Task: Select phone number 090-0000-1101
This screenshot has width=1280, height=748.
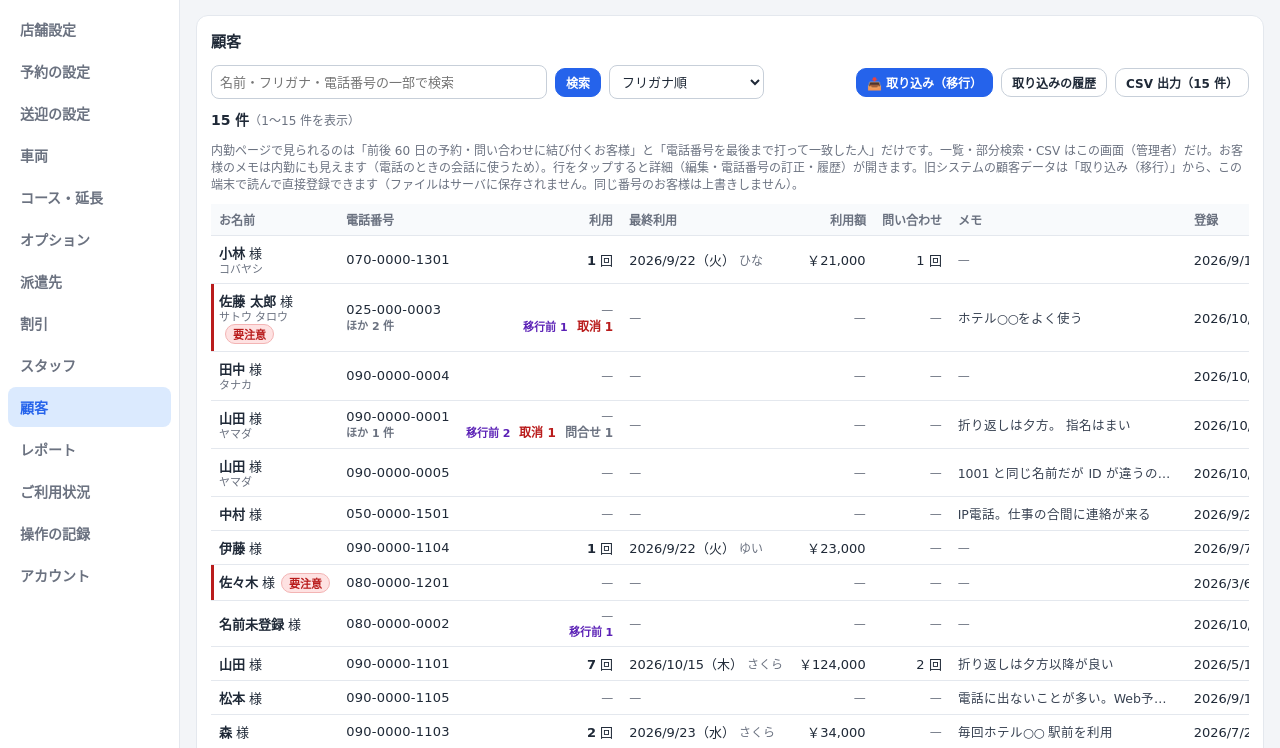Action: [x=398, y=664]
